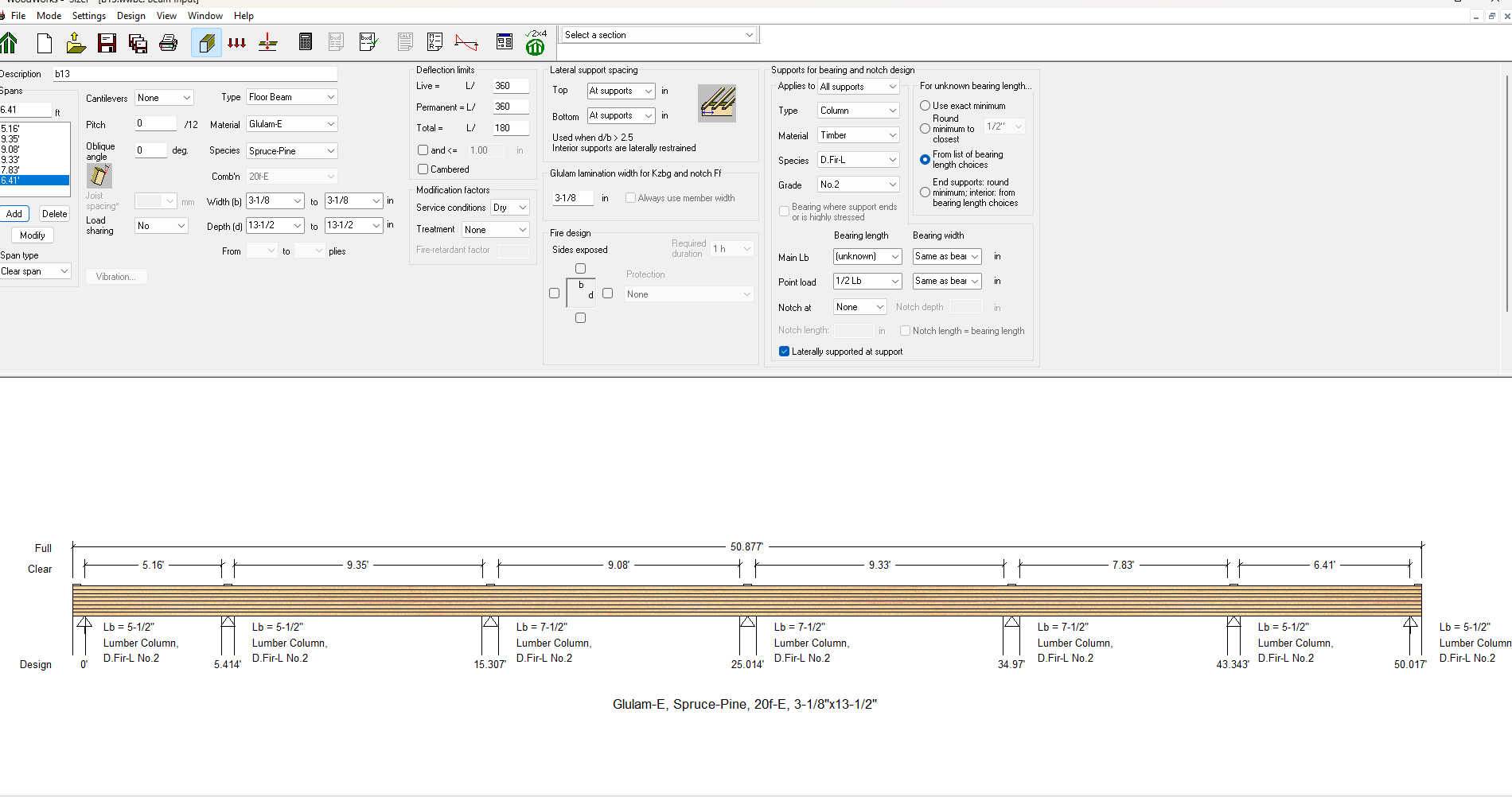Check the left side exposed fire checkbox
This screenshot has height=797, width=1512.
555,294
